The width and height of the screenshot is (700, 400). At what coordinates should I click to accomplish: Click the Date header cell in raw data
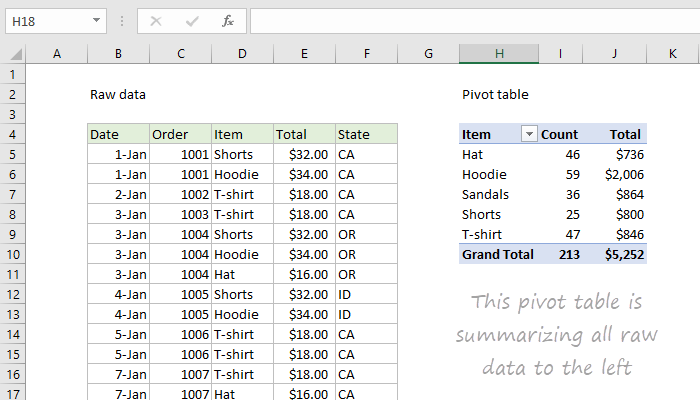coord(118,134)
